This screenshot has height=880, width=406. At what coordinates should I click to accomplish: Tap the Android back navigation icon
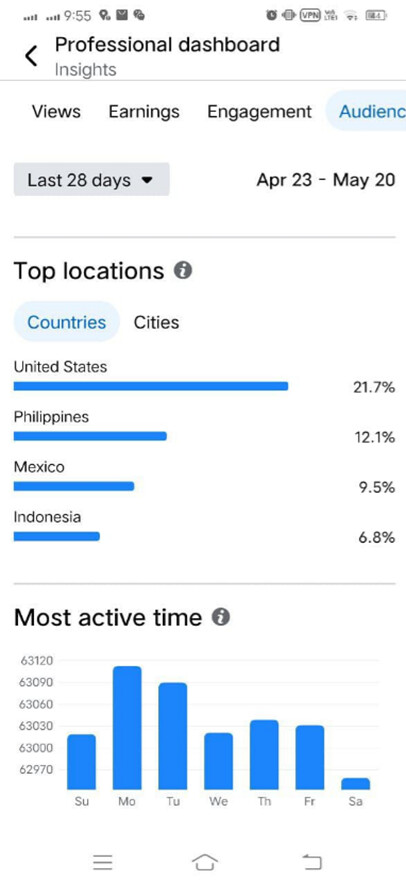coord(312,862)
